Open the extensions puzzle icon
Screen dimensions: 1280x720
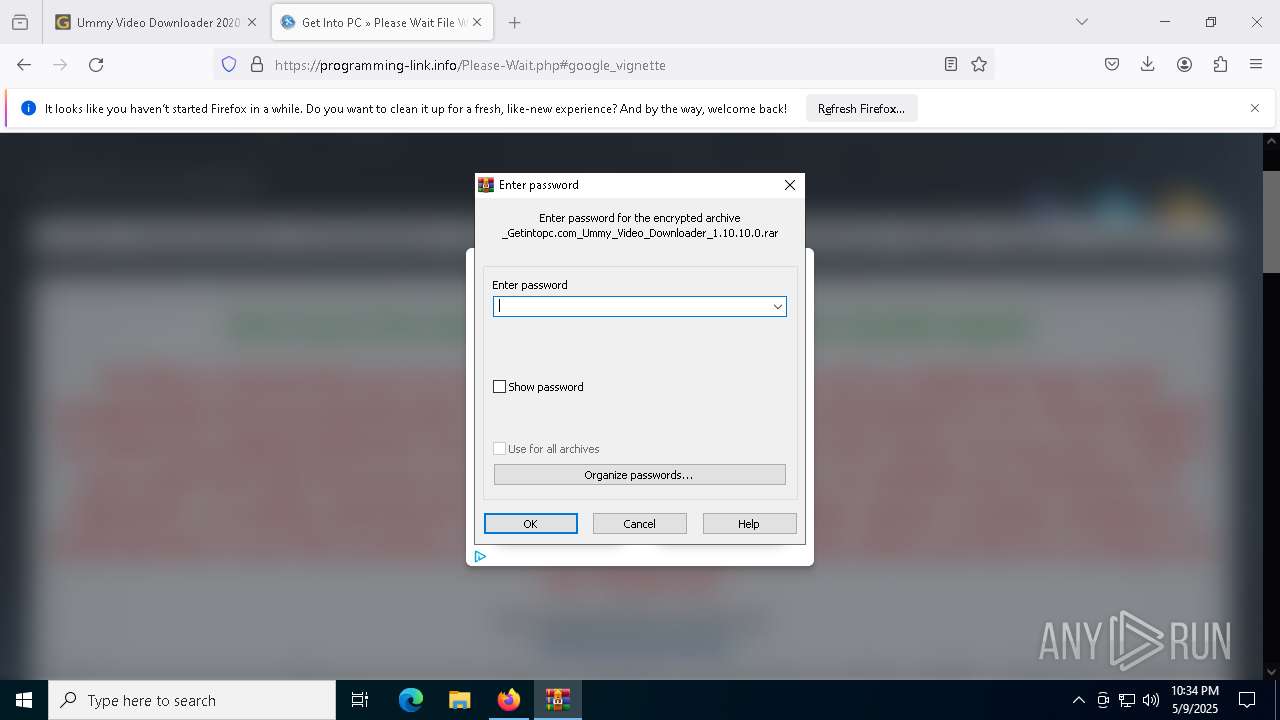tap(1220, 65)
